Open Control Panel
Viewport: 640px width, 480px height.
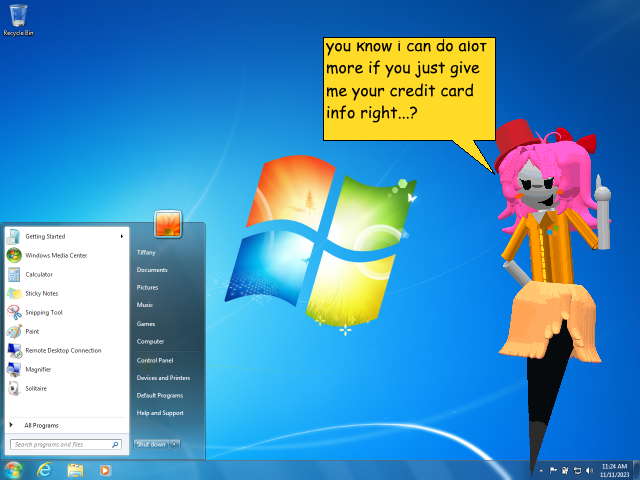(x=155, y=360)
